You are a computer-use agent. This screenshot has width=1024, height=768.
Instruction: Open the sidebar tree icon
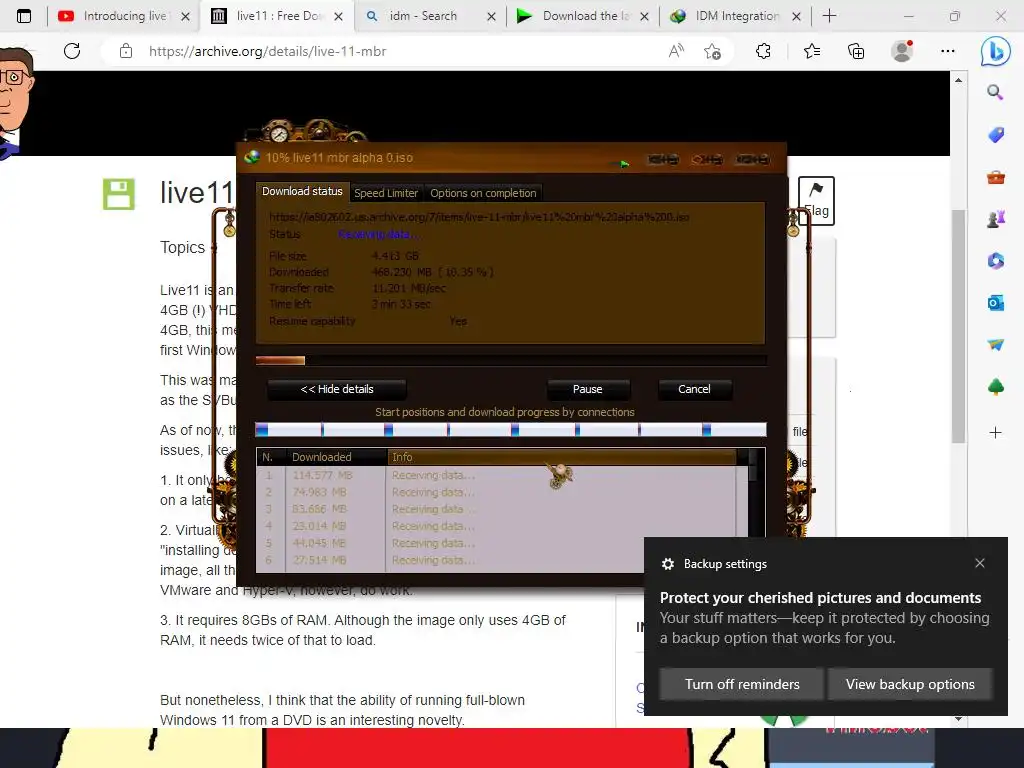pos(995,387)
